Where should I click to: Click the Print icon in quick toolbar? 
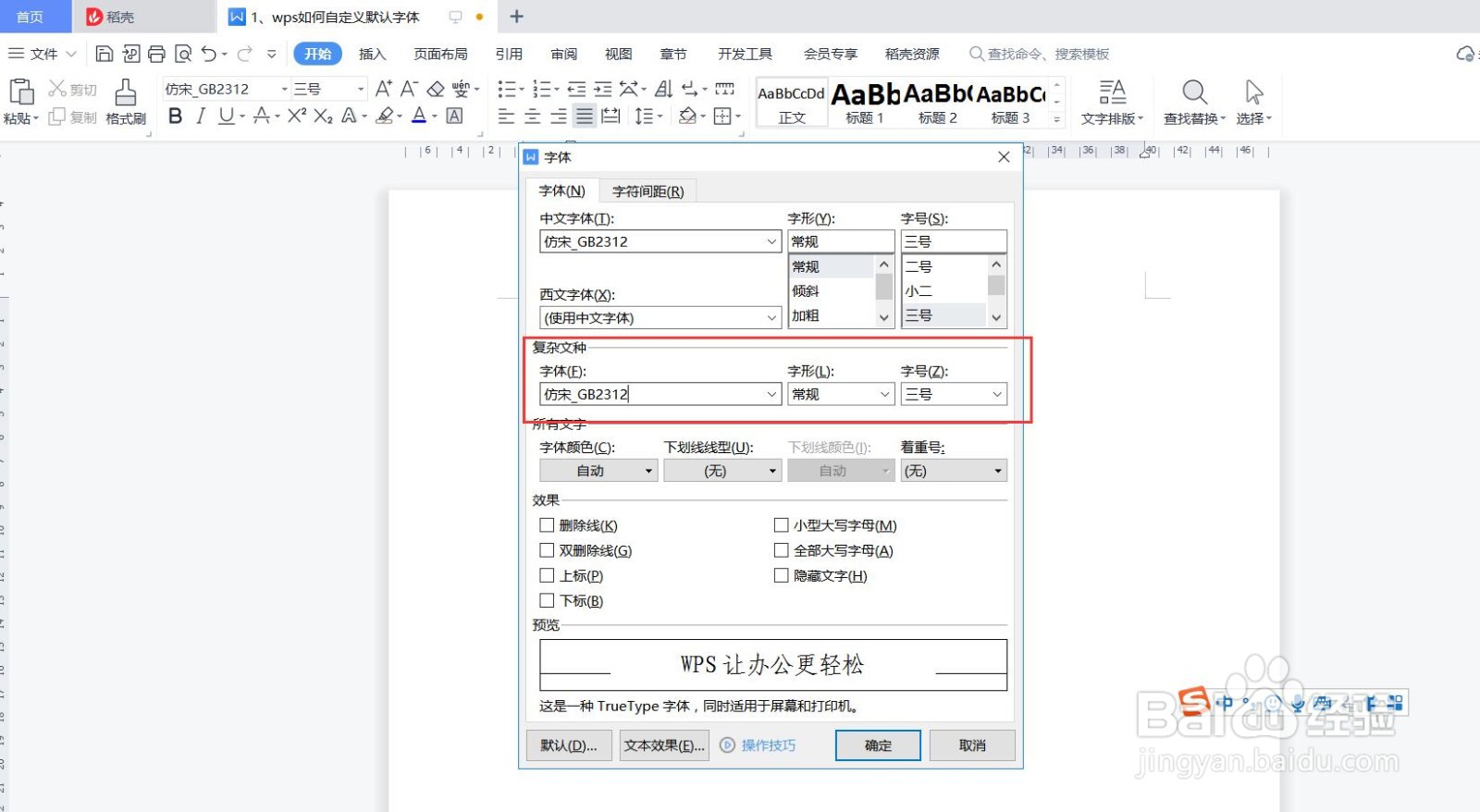pyautogui.click(x=156, y=54)
